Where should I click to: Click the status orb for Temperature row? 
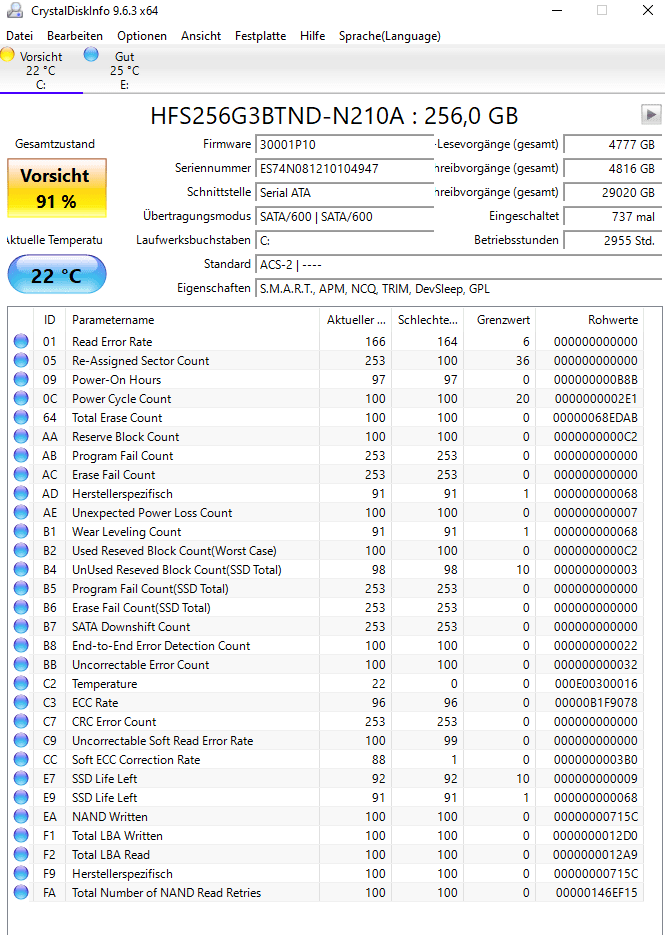click(x=21, y=684)
